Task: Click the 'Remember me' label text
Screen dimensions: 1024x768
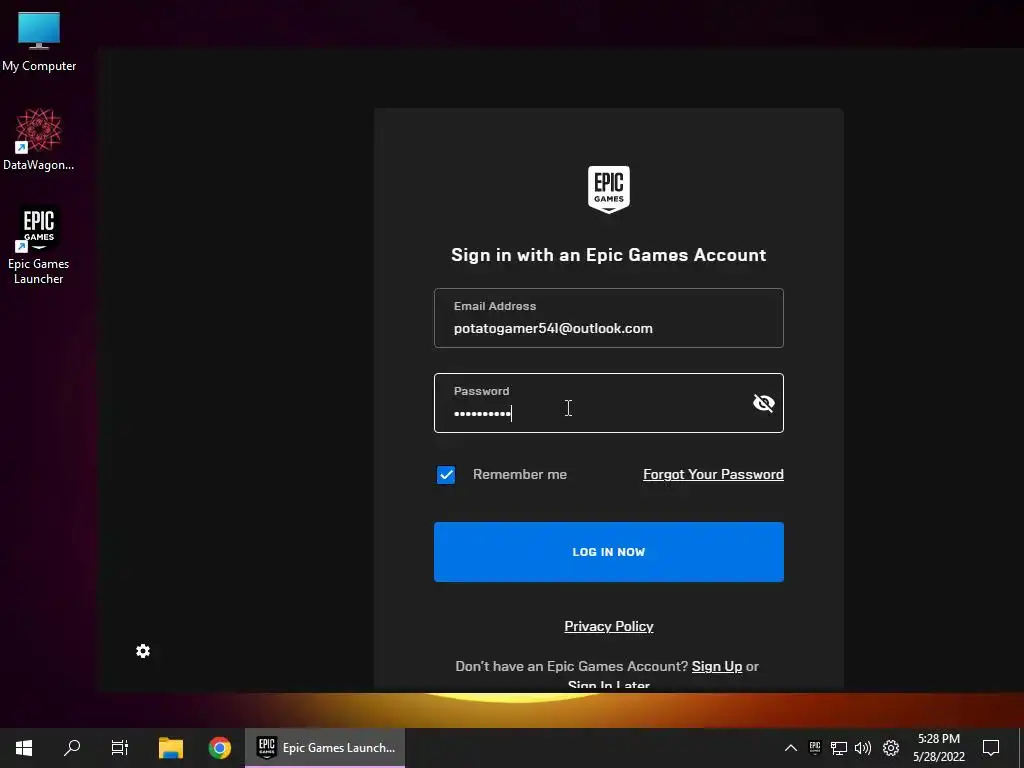Action: [x=520, y=474]
